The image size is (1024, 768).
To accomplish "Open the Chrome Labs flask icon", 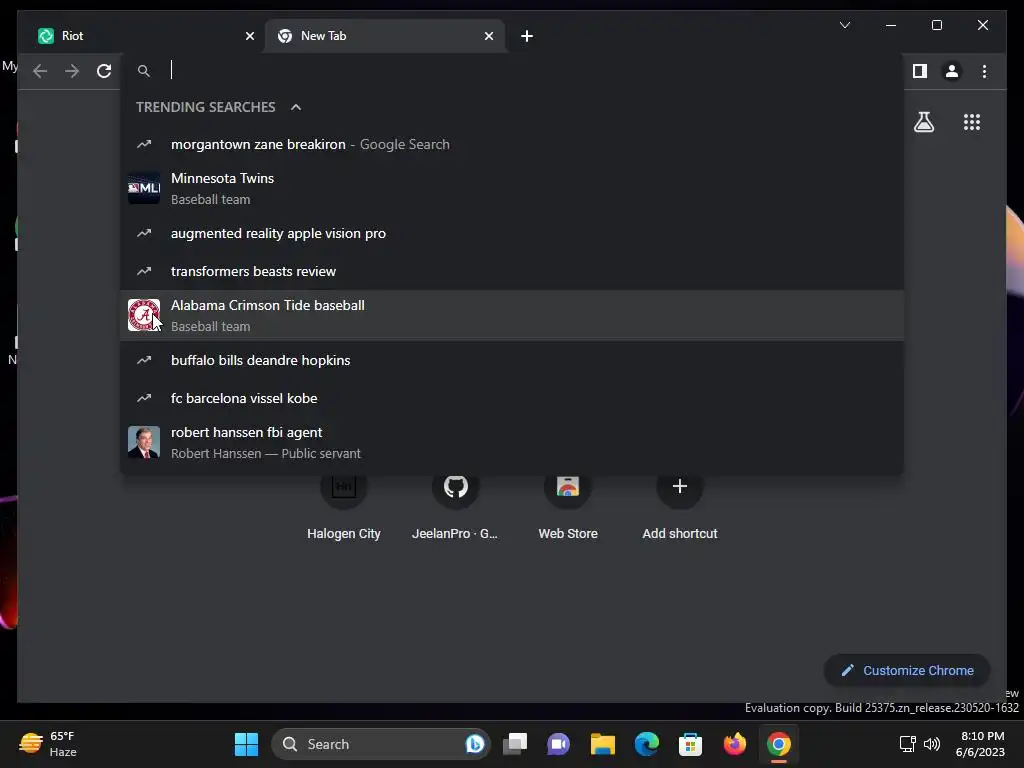I will click(x=923, y=122).
